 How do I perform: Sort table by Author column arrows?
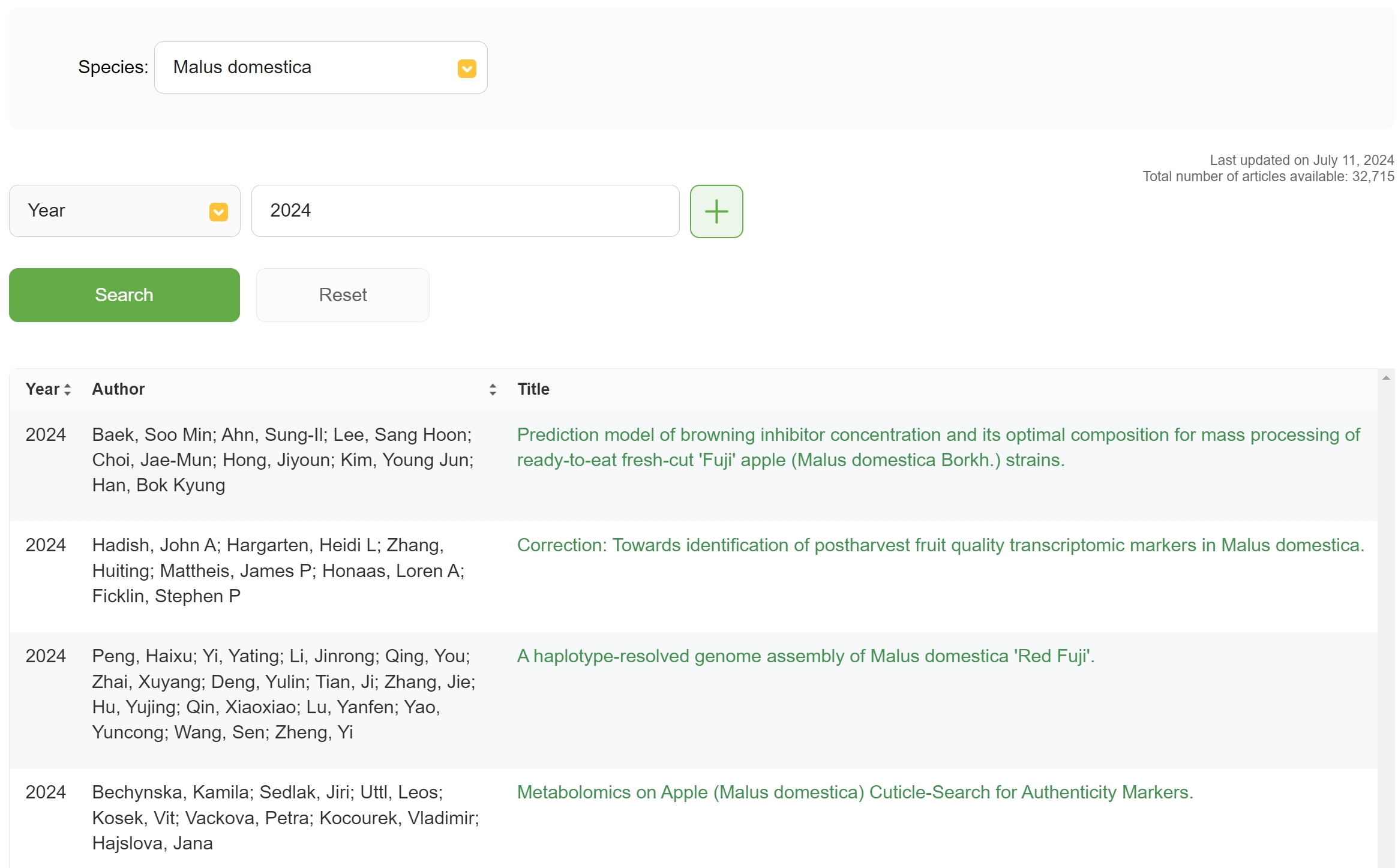(x=492, y=389)
